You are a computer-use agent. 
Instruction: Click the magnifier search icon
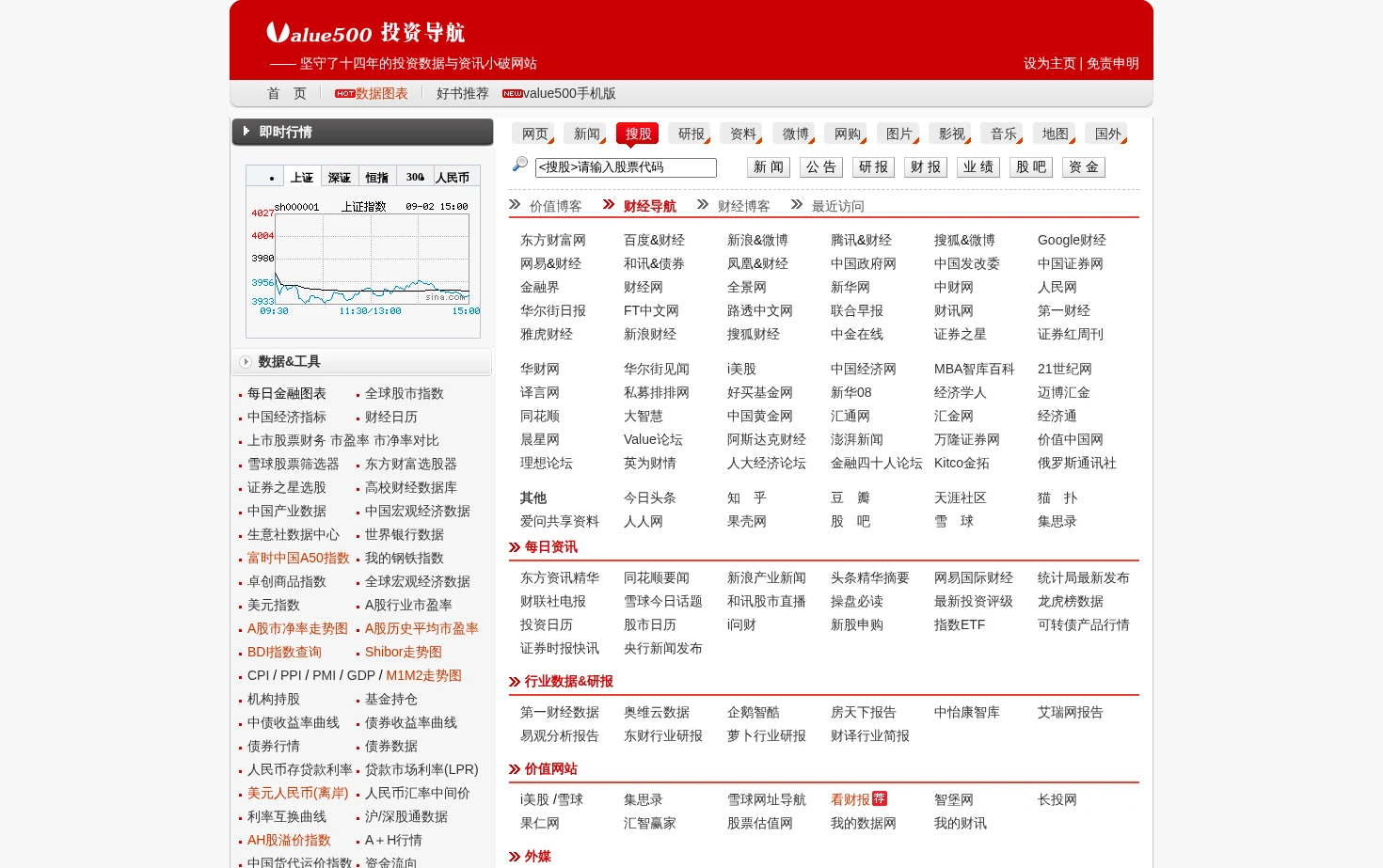[519, 165]
